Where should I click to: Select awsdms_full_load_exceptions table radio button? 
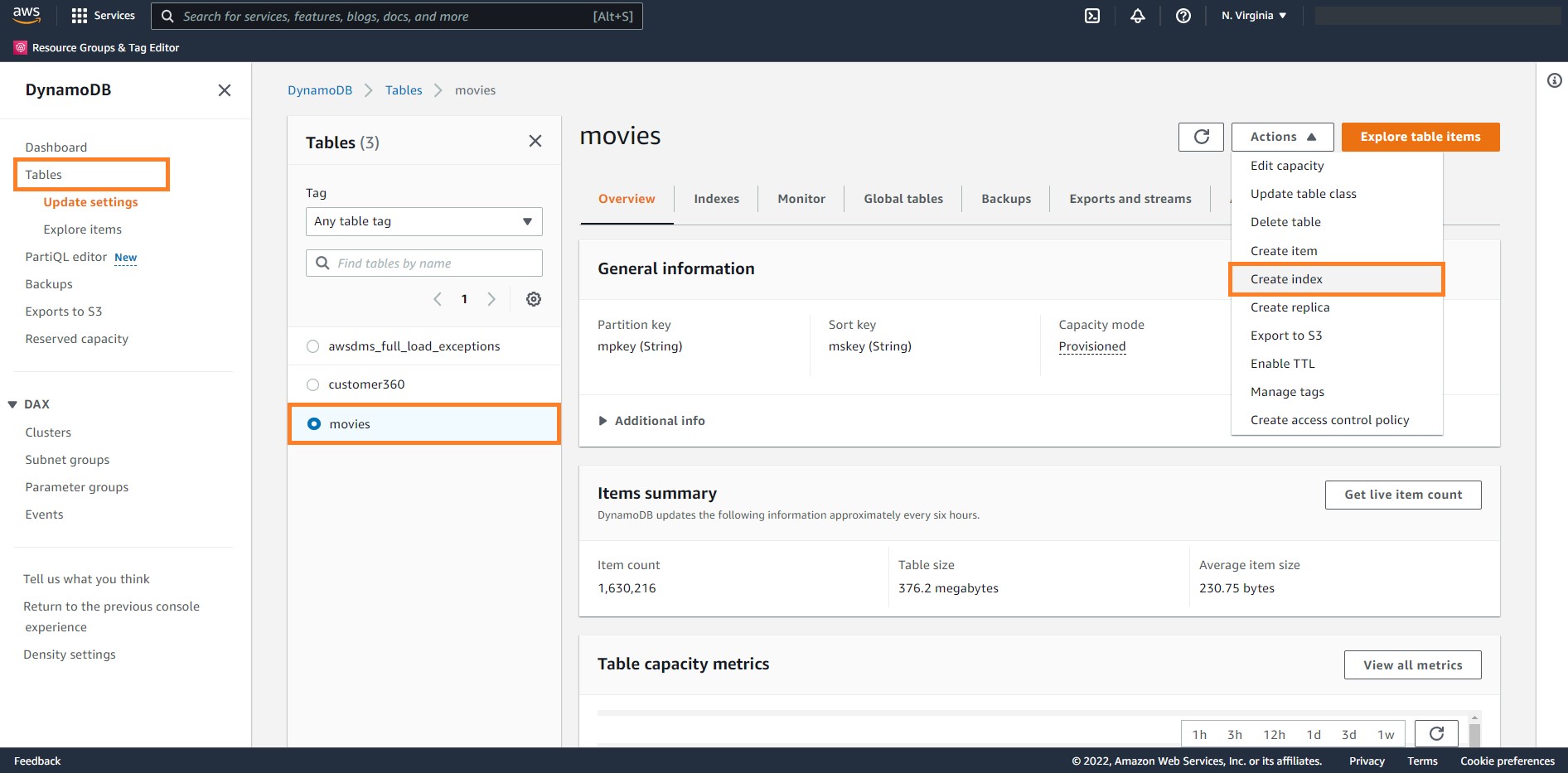[312, 346]
